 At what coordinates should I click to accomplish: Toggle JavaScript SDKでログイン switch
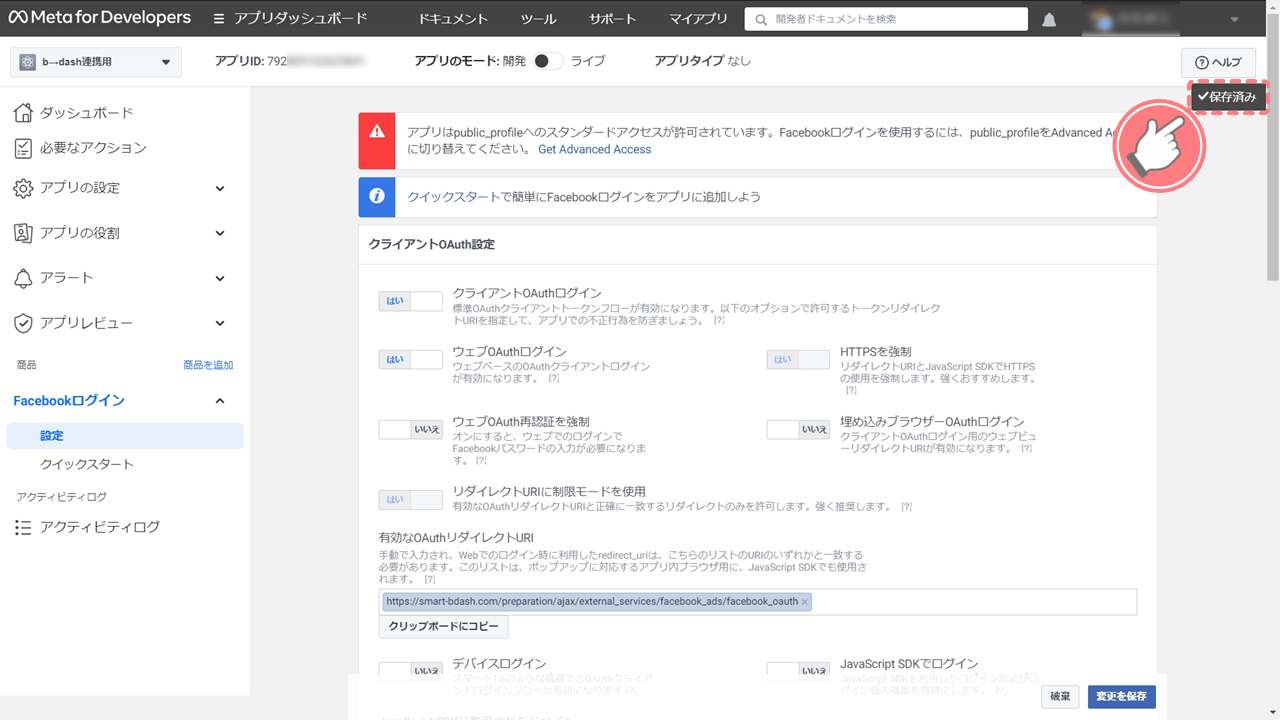pos(798,671)
